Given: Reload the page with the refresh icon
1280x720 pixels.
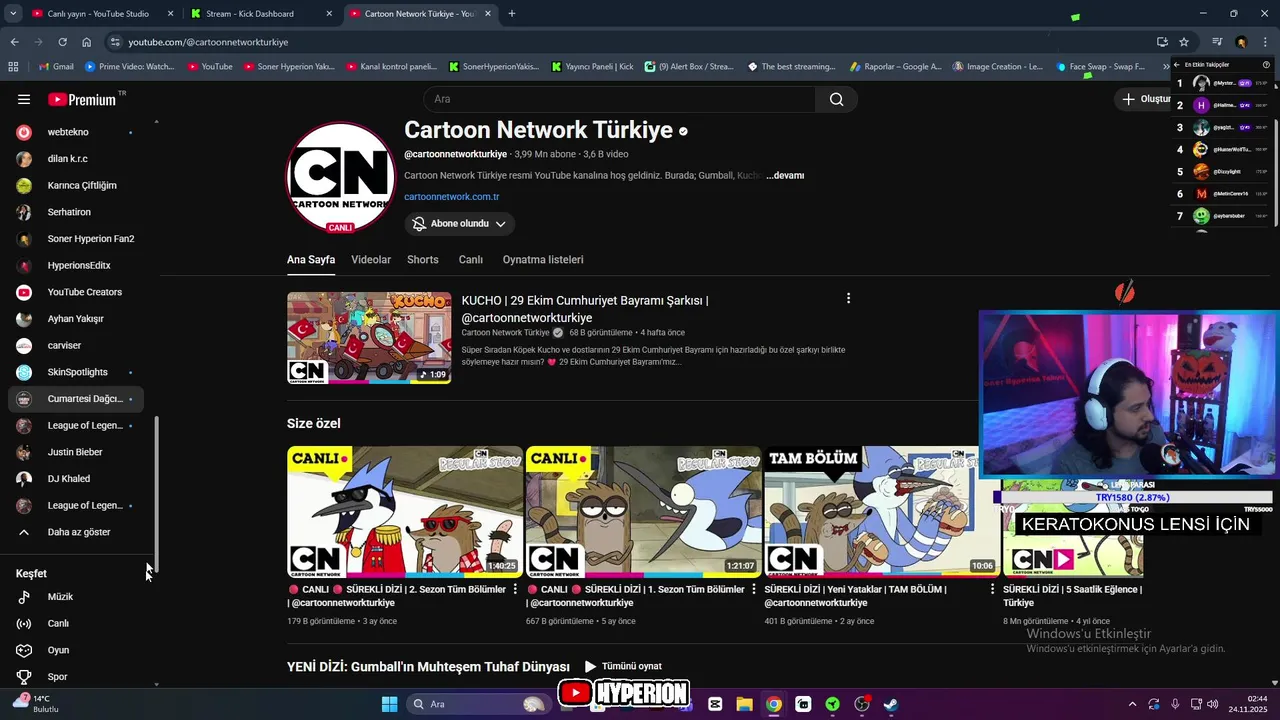Looking at the screenshot, I should click(62, 42).
